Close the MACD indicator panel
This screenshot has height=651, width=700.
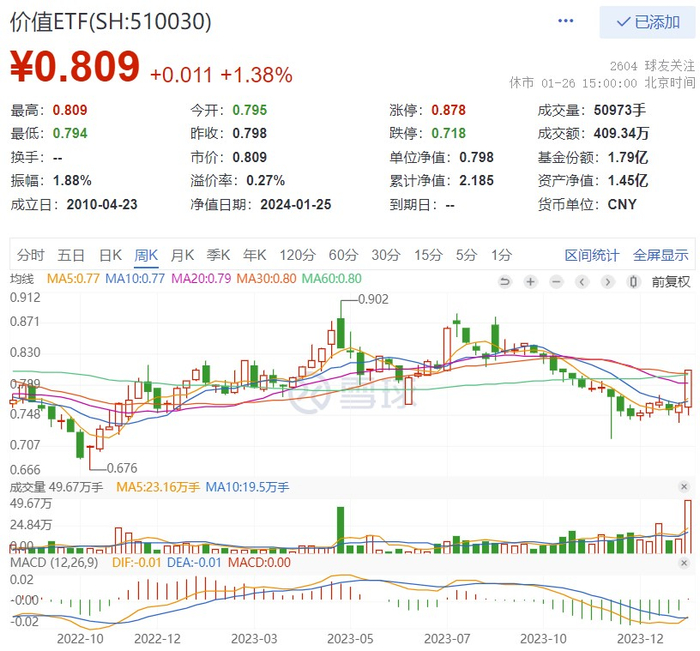683,563
